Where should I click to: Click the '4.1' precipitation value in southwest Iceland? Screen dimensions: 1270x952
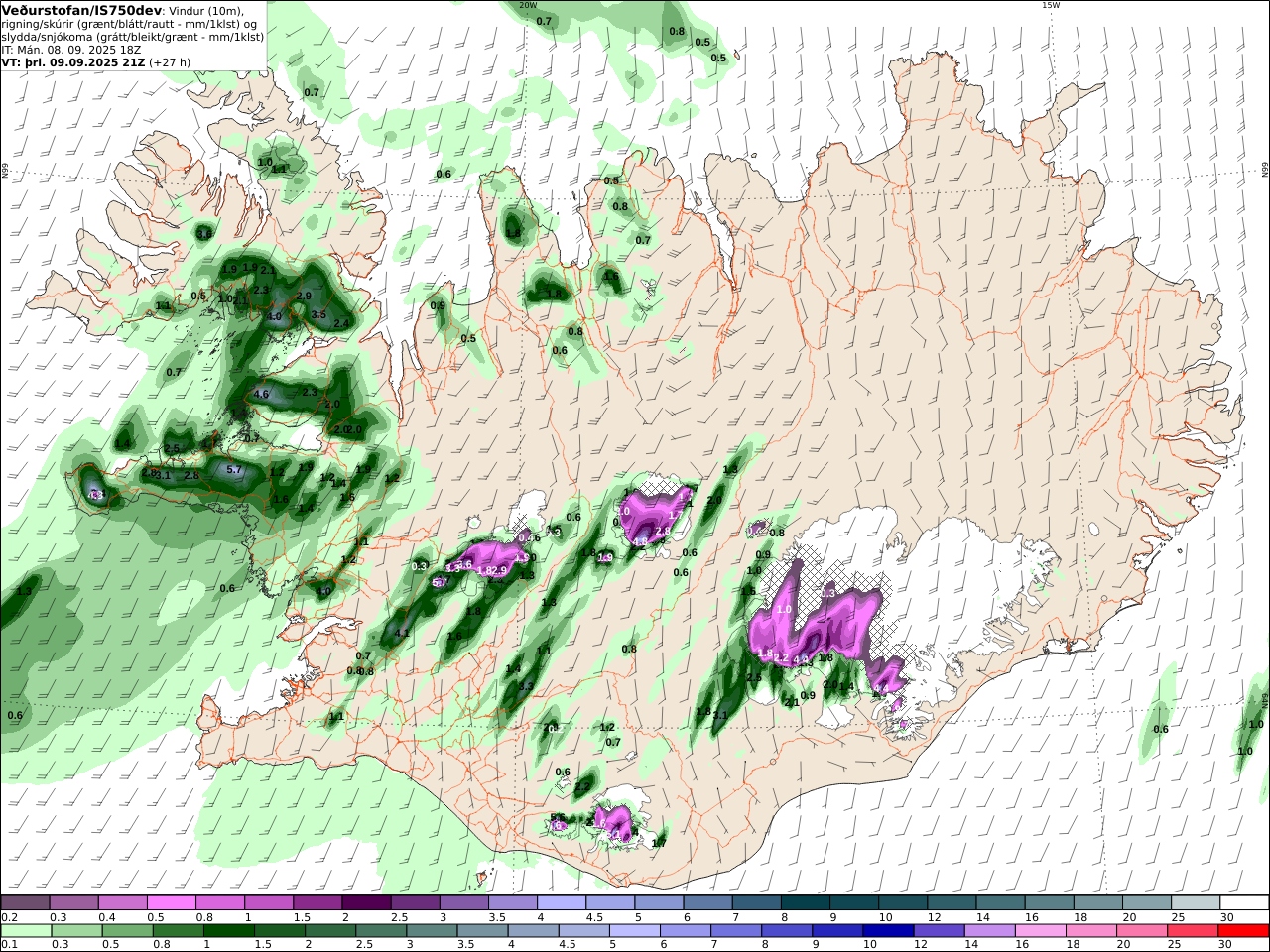coord(402,633)
